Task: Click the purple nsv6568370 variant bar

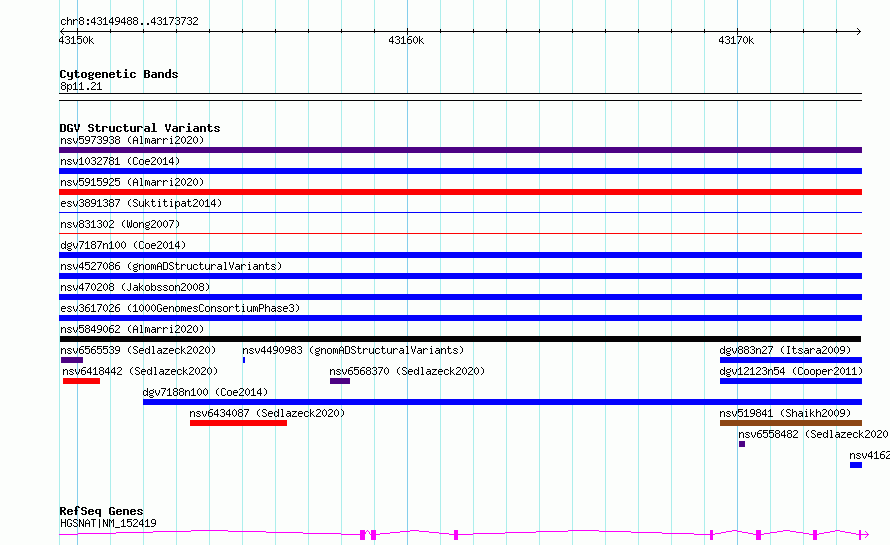Action: [x=340, y=381]
